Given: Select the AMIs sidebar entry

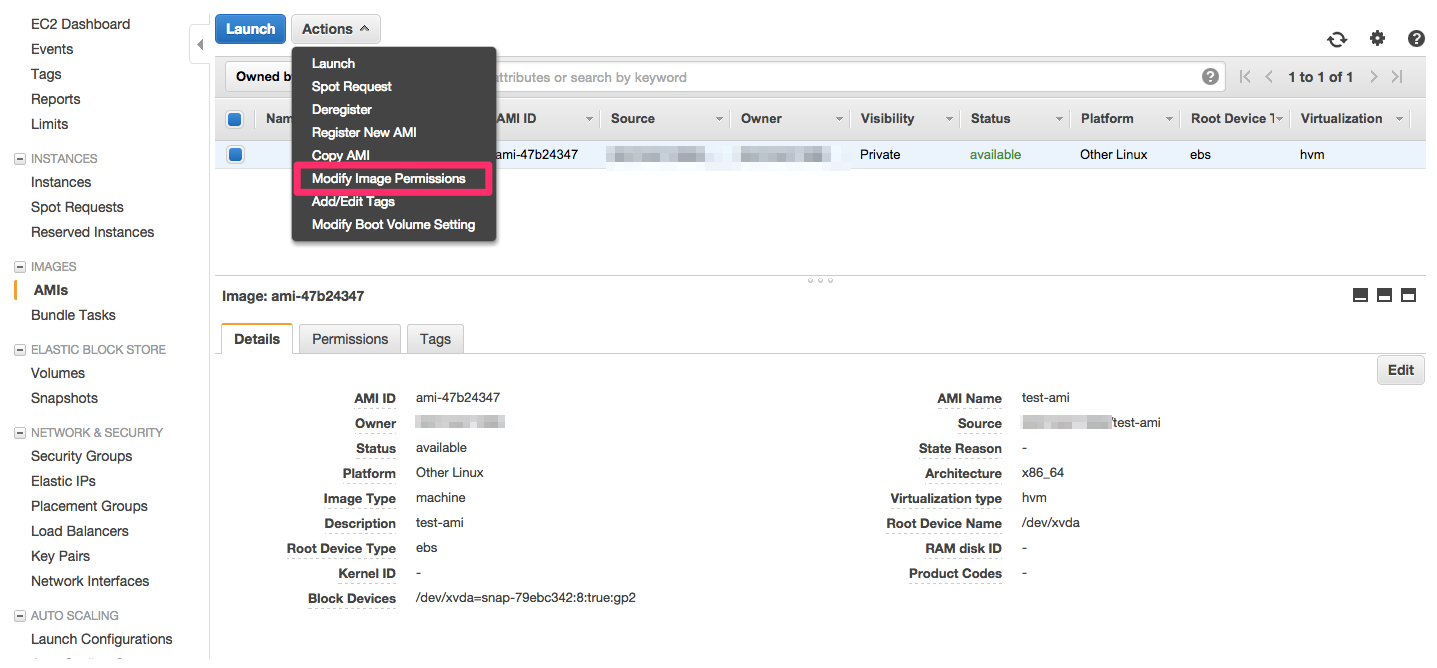Looking at the screenshot, I should point(51,290).
